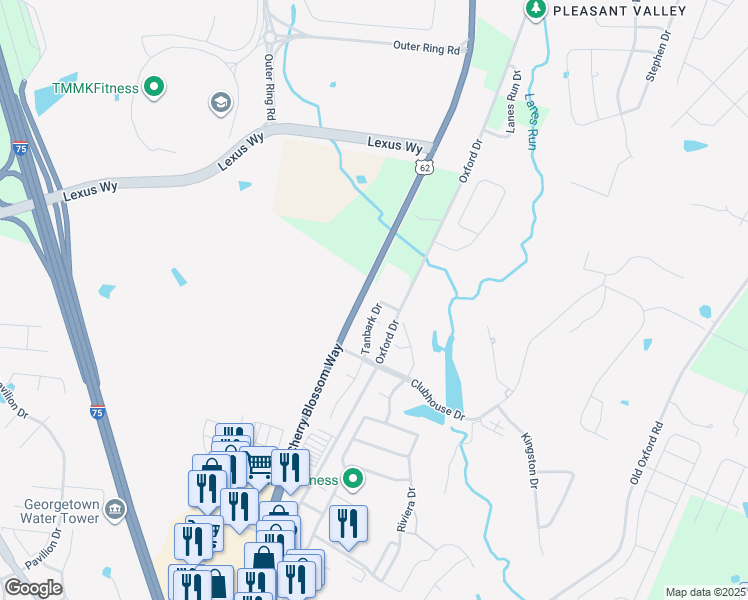Click the lower I-75 interstate shield
Image resolution: width=748 pixels, height=600 pixels.
pyautogui.click(x=97, y=412)
